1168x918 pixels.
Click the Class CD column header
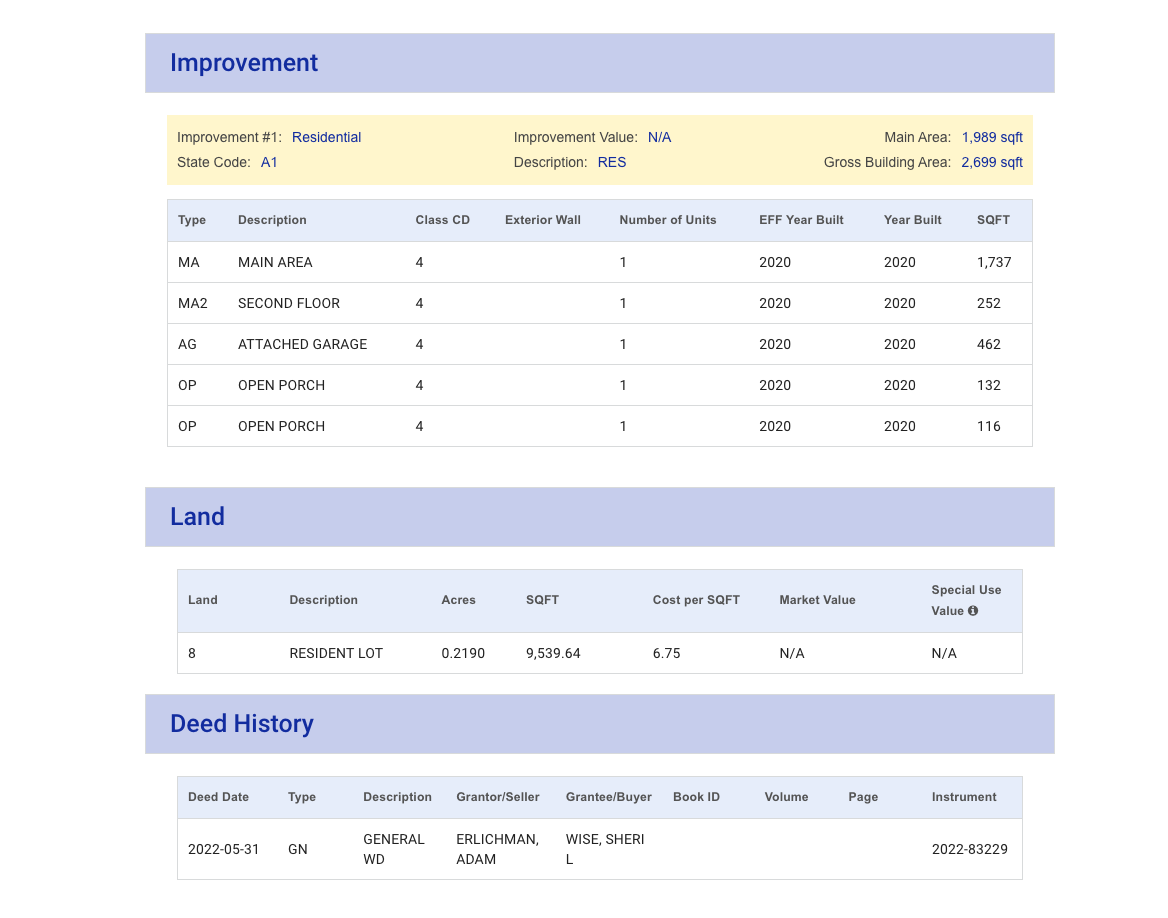click(442, 220)
